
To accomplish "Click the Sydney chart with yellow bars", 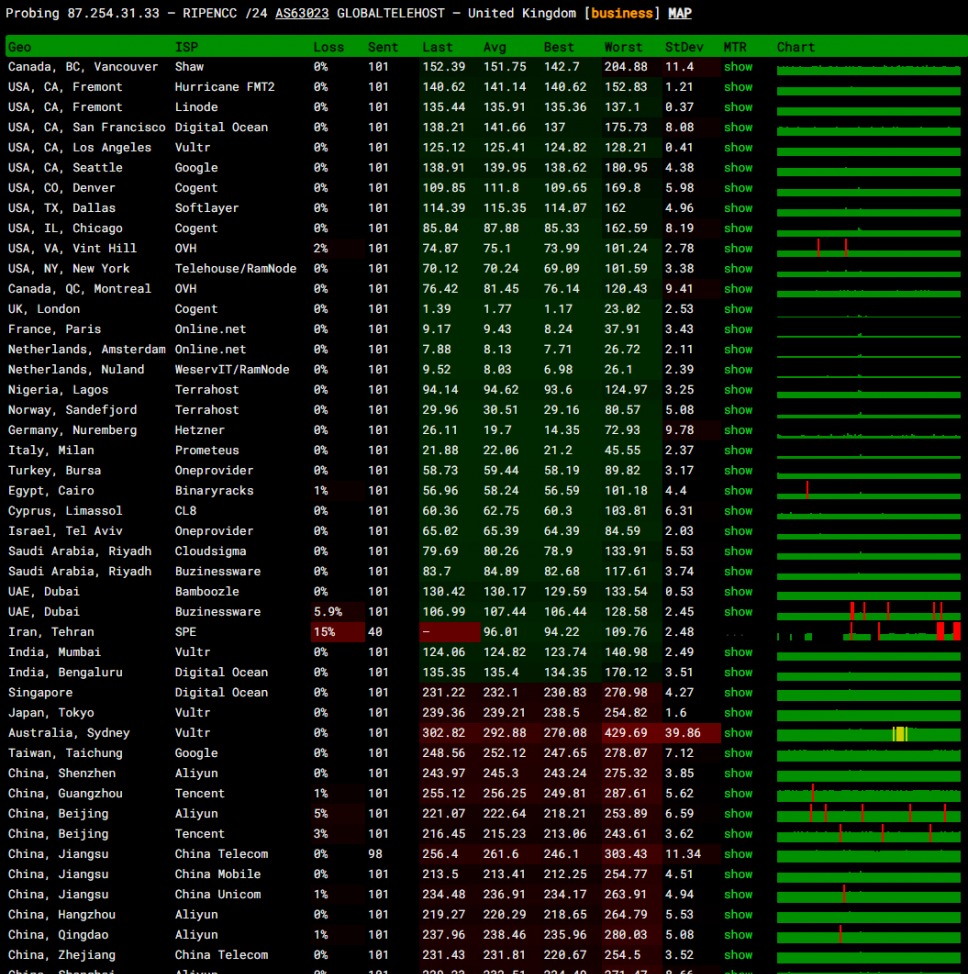I will pyautogui.click(x=869, y=733).
